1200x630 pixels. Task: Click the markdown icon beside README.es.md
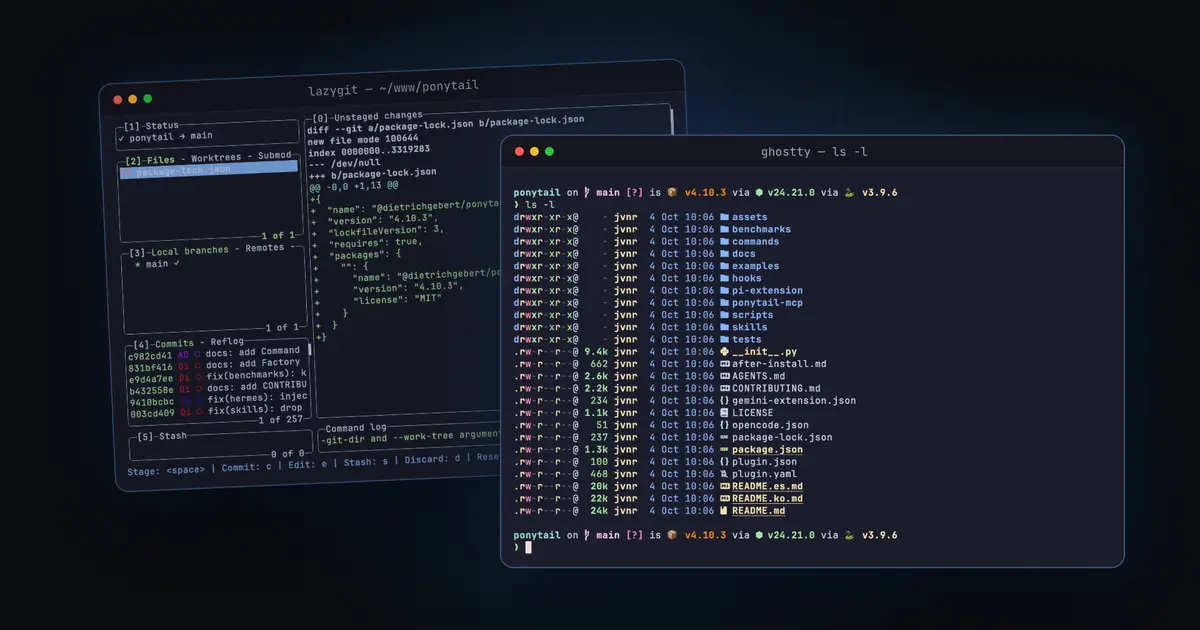pyautogui.click(x=724, y=486)
